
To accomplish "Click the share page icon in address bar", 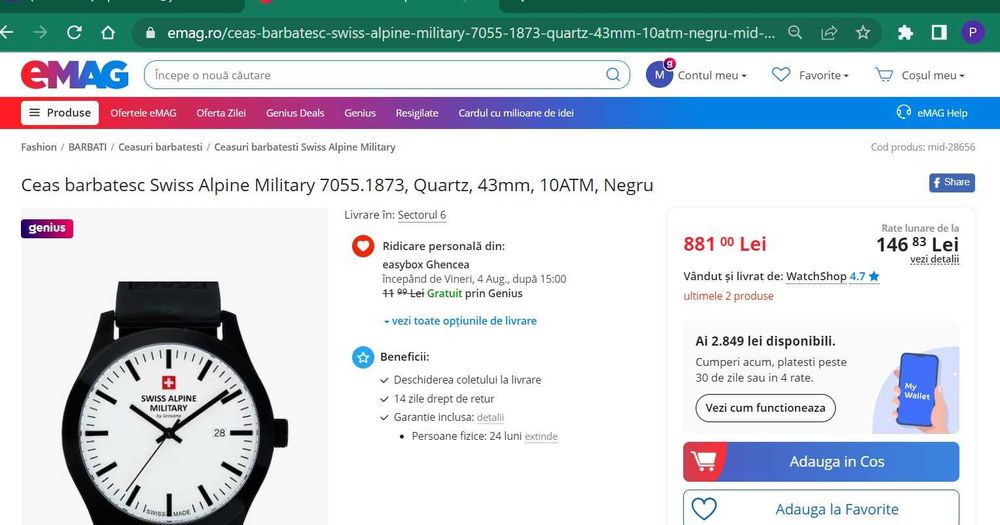I will pyautogui.click(x=829, y=33).
